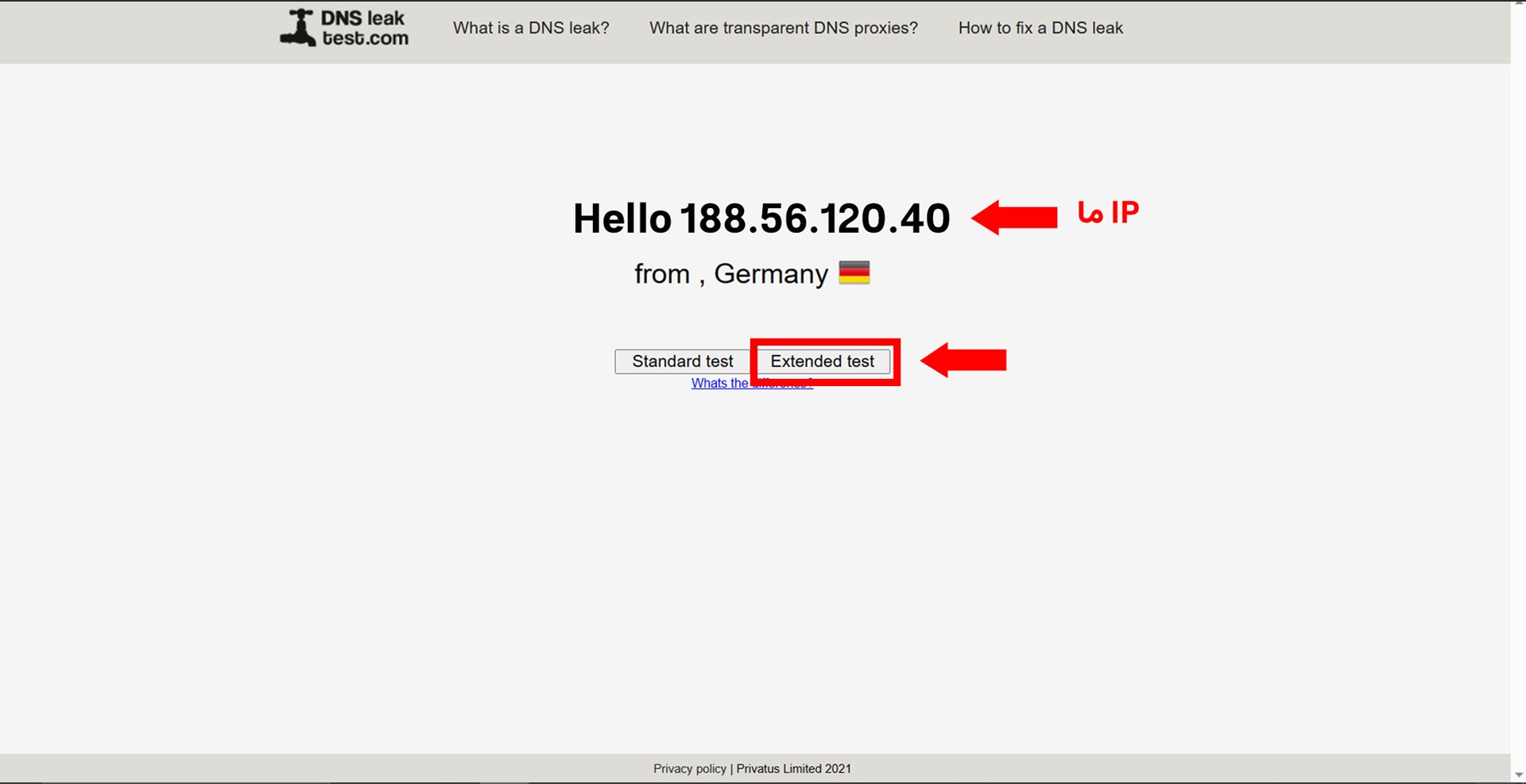View the Privacy policy

coord(689,768)
